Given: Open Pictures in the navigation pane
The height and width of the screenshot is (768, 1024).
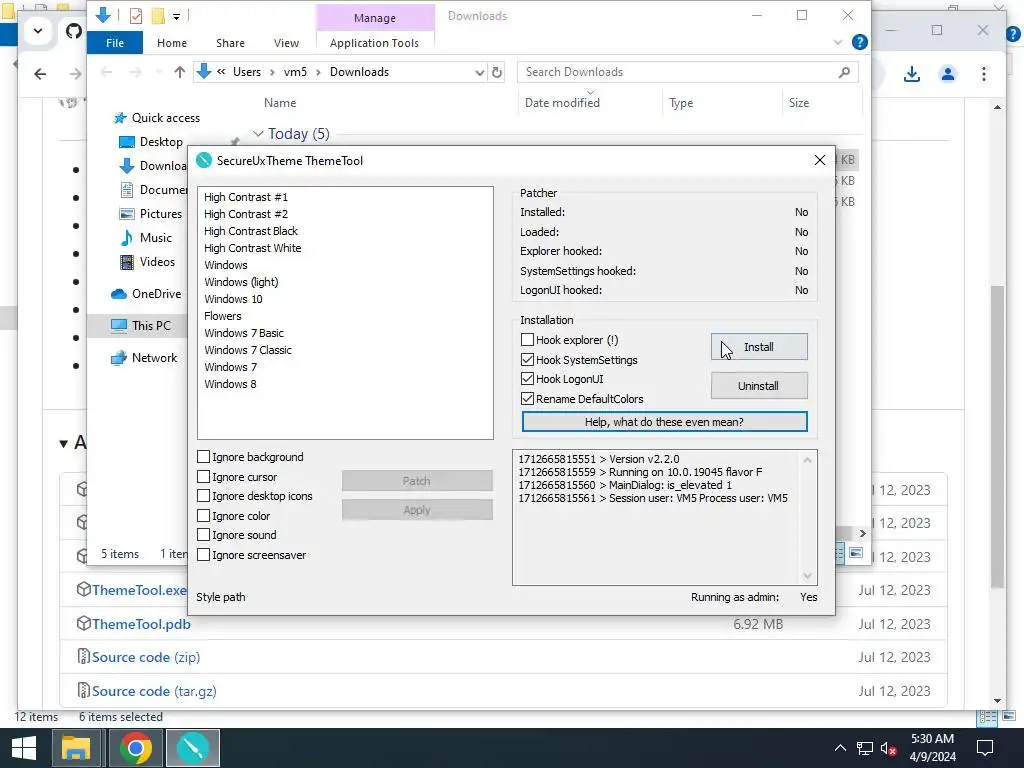Looking at the screenshot, I should pyautogui.click(x=151, y=214).
